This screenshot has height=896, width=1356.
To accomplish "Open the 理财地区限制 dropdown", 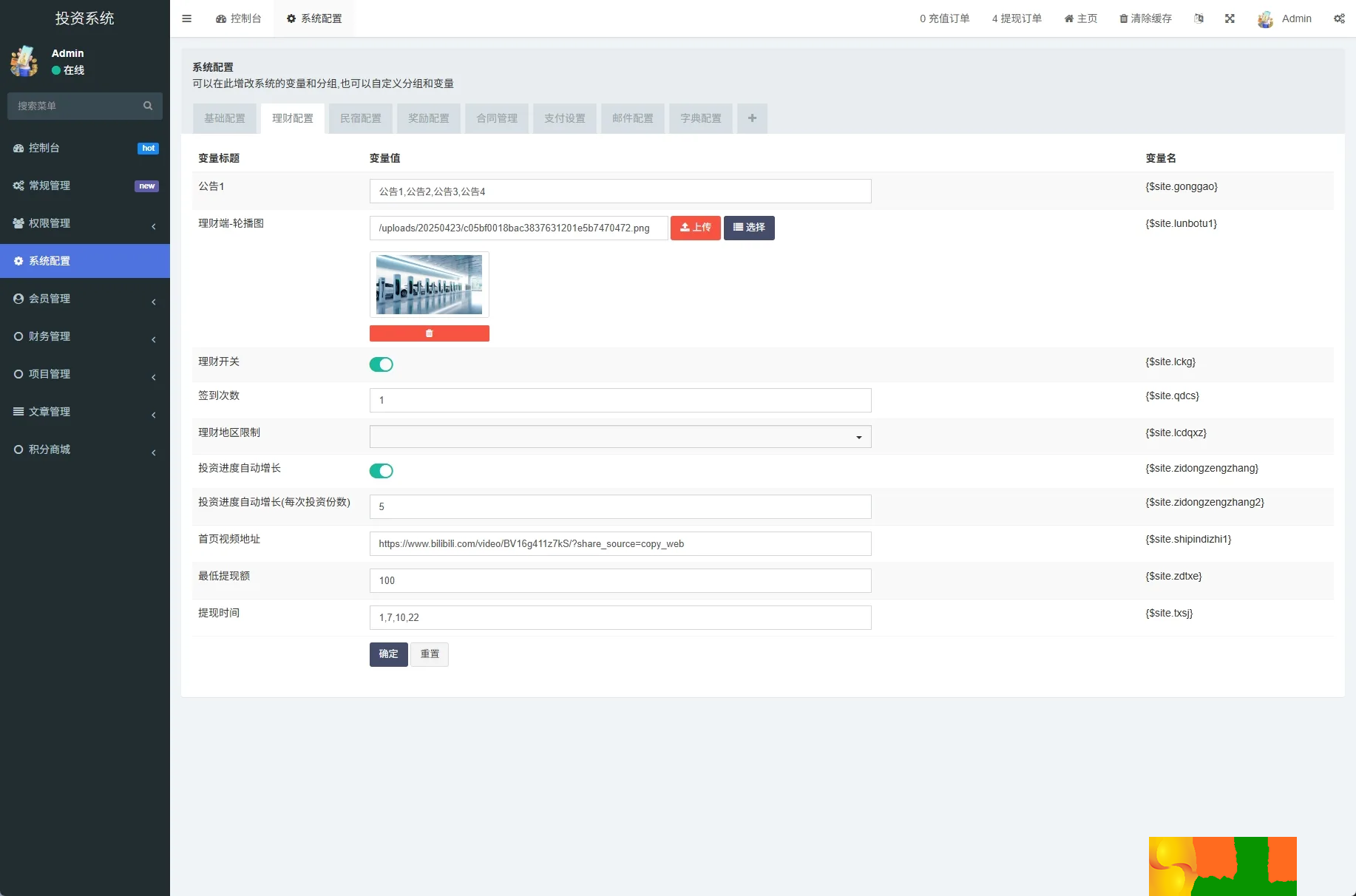I will point(620,437).
